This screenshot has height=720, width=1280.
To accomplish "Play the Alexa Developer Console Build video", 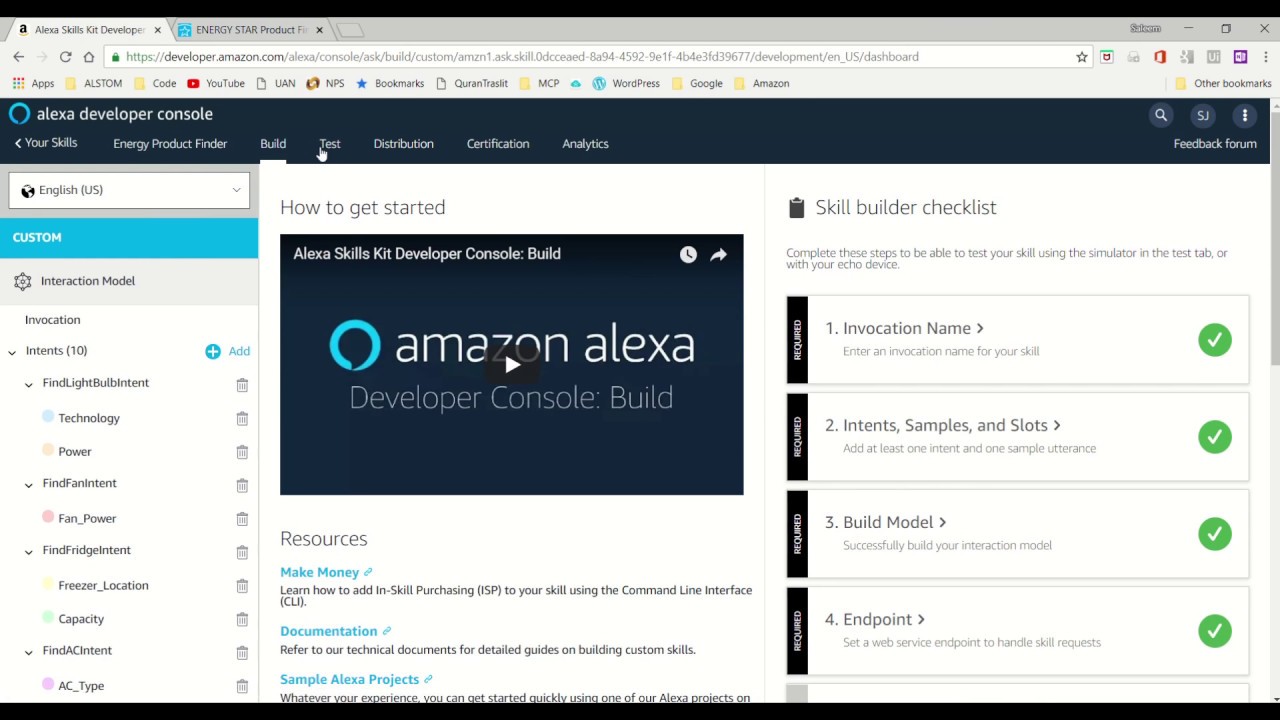I will [512, 365].
